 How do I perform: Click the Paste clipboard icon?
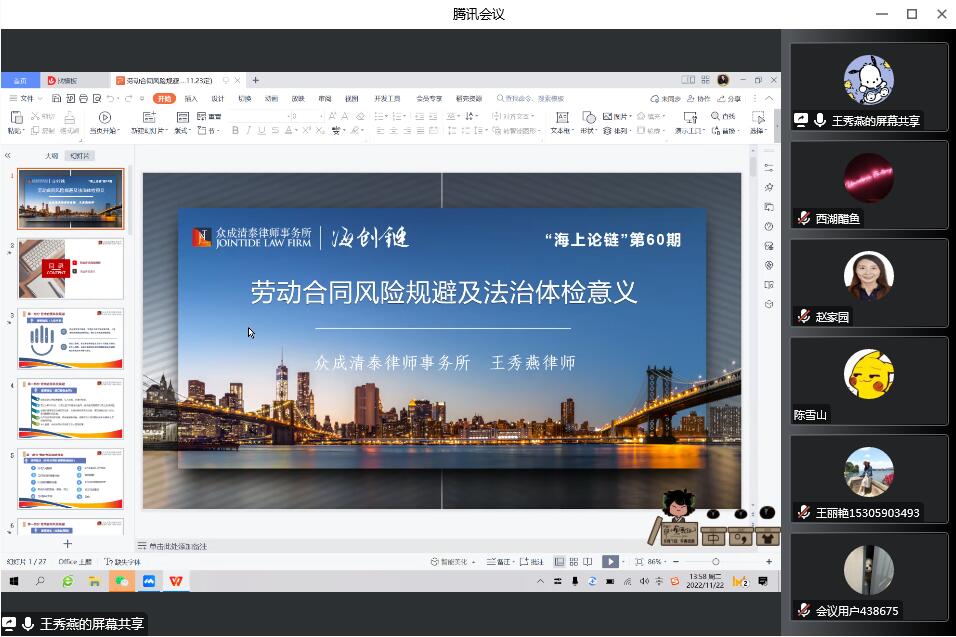tap(16, 117)
